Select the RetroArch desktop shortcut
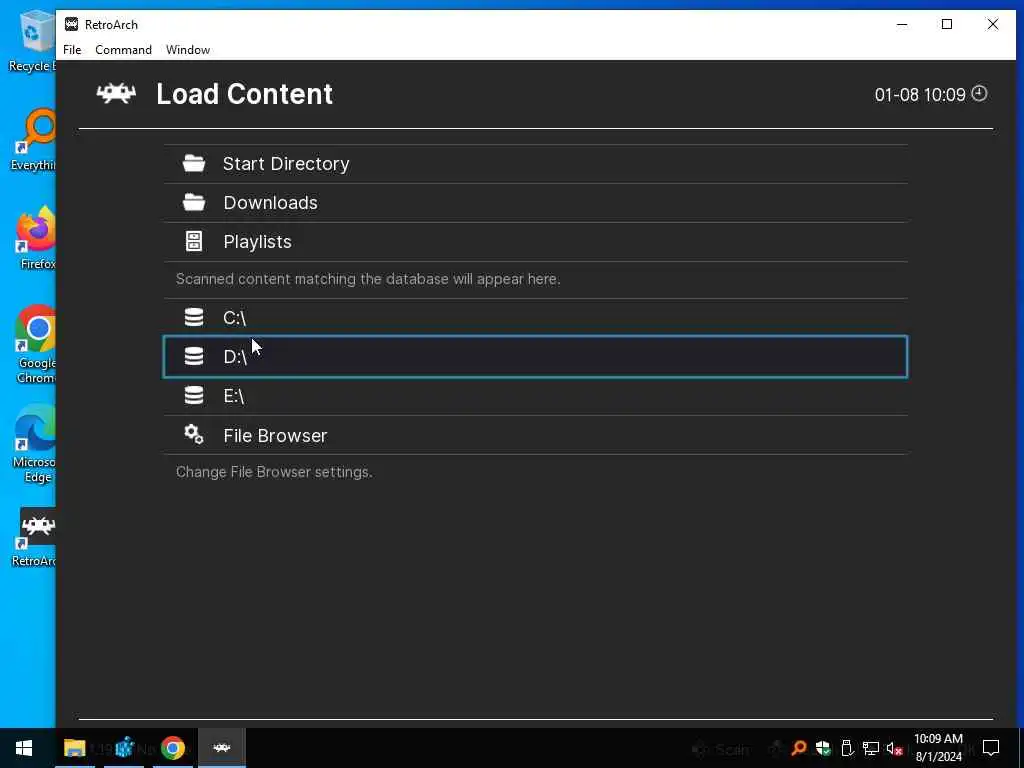 (x=33, y=537)
